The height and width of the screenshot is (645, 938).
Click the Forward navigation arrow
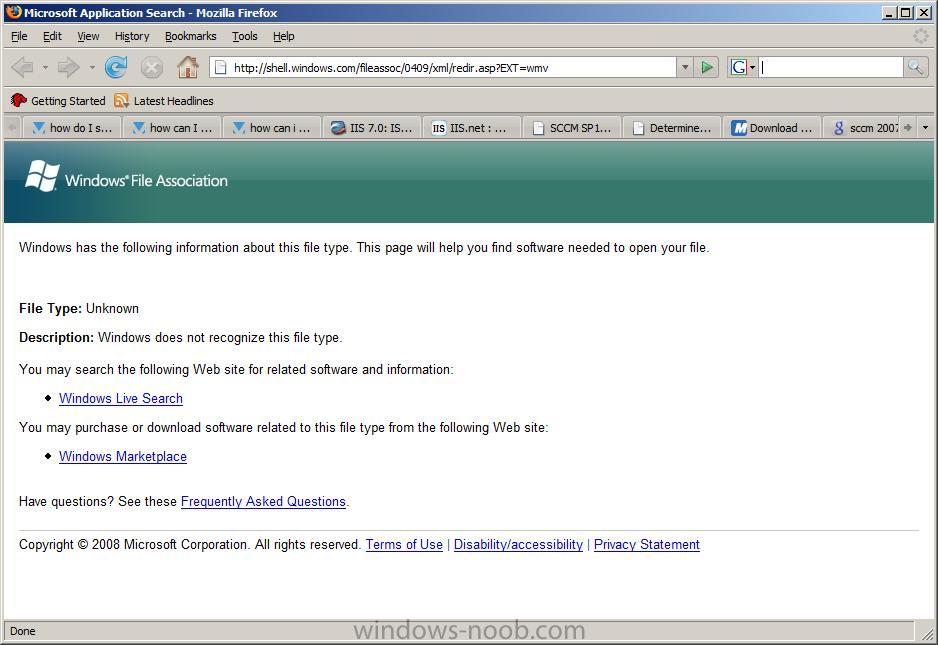(x=68, y=67)
